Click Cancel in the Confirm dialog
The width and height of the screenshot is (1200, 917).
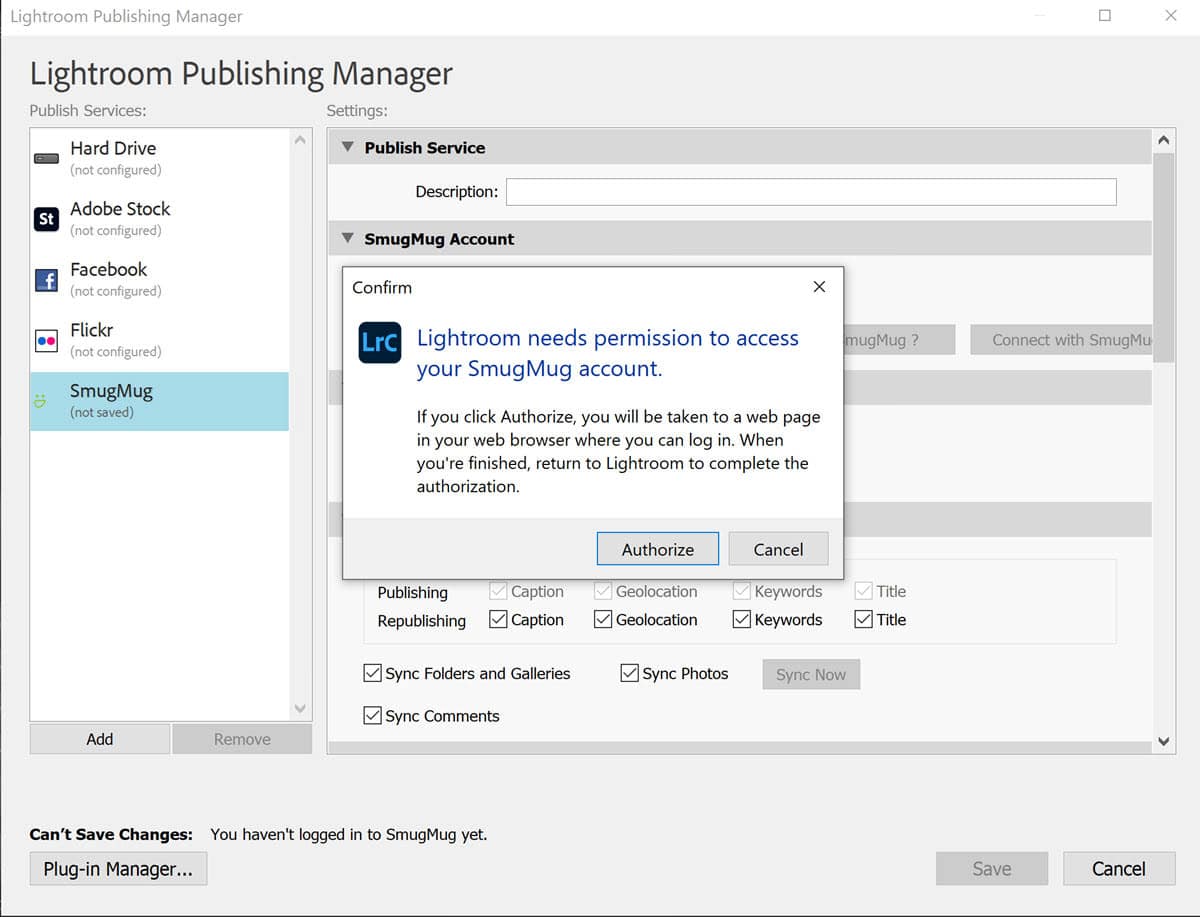click(x=778, y=549)
